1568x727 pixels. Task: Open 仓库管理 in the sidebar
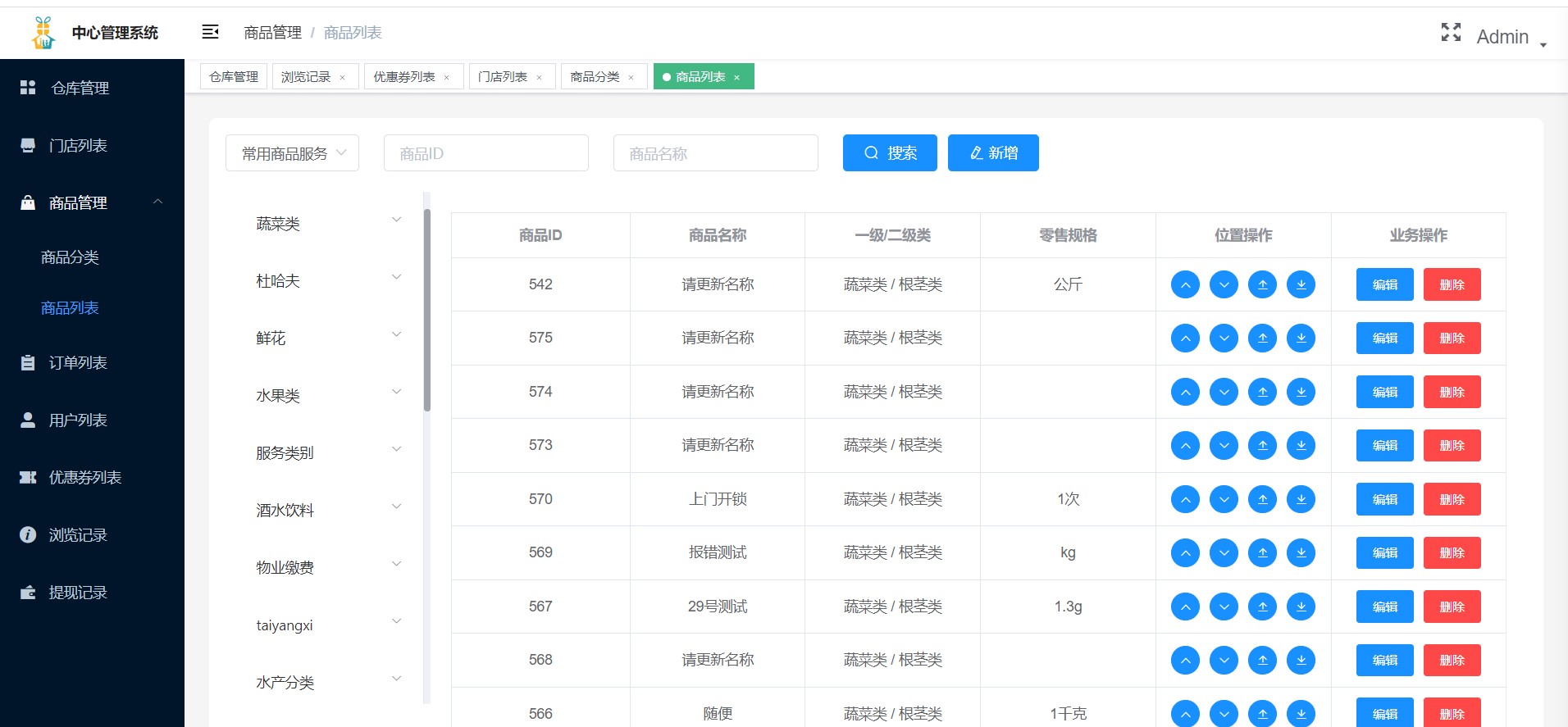coord(92,88)
